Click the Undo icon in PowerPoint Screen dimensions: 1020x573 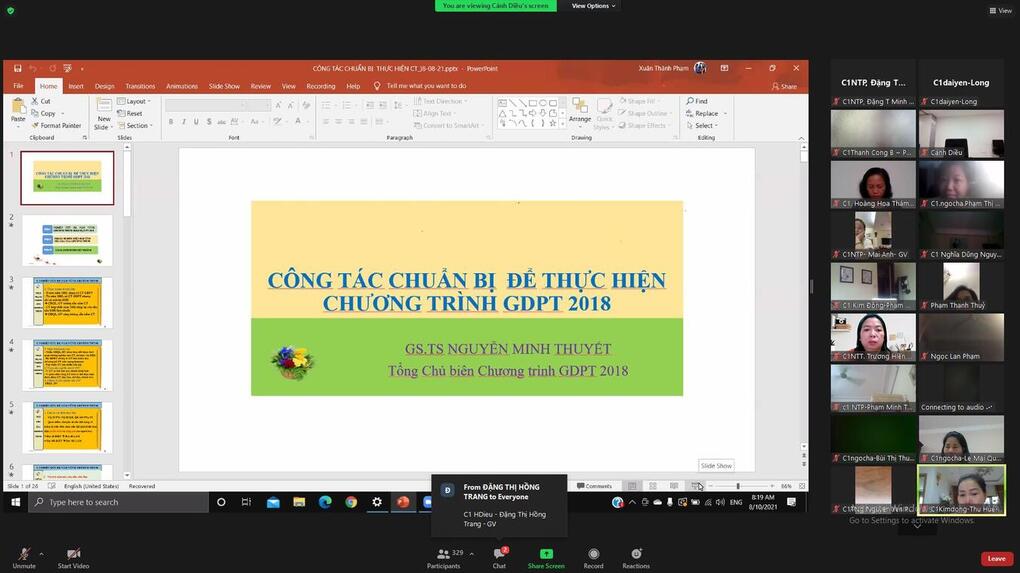(x=33, y=68)
